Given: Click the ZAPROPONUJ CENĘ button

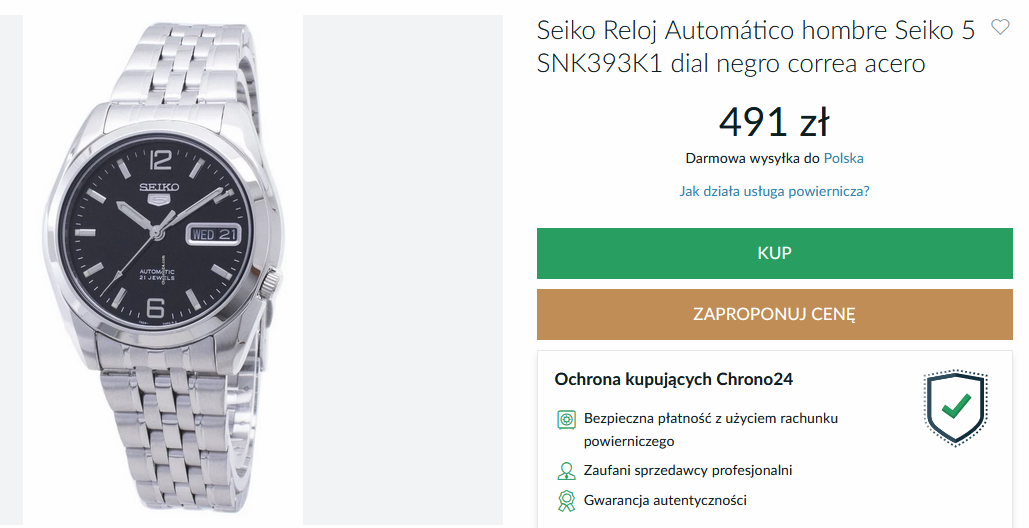Looking at the screenshot, I should pos(774,314).
